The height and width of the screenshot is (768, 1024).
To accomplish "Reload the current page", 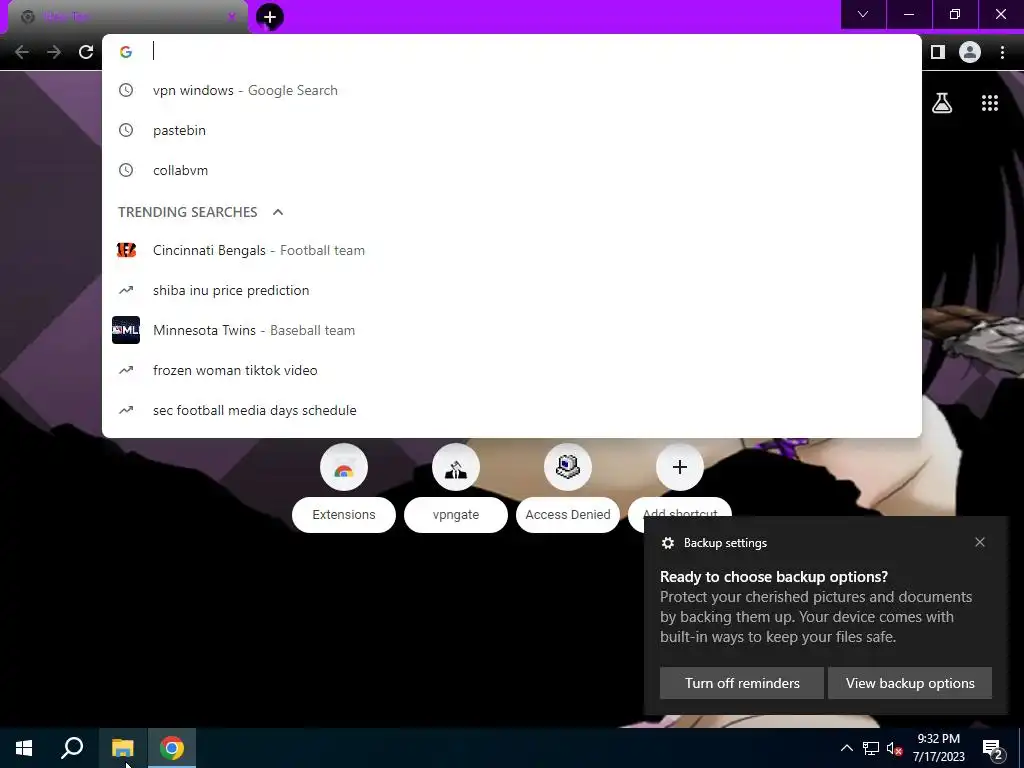I will click(86, 52).
